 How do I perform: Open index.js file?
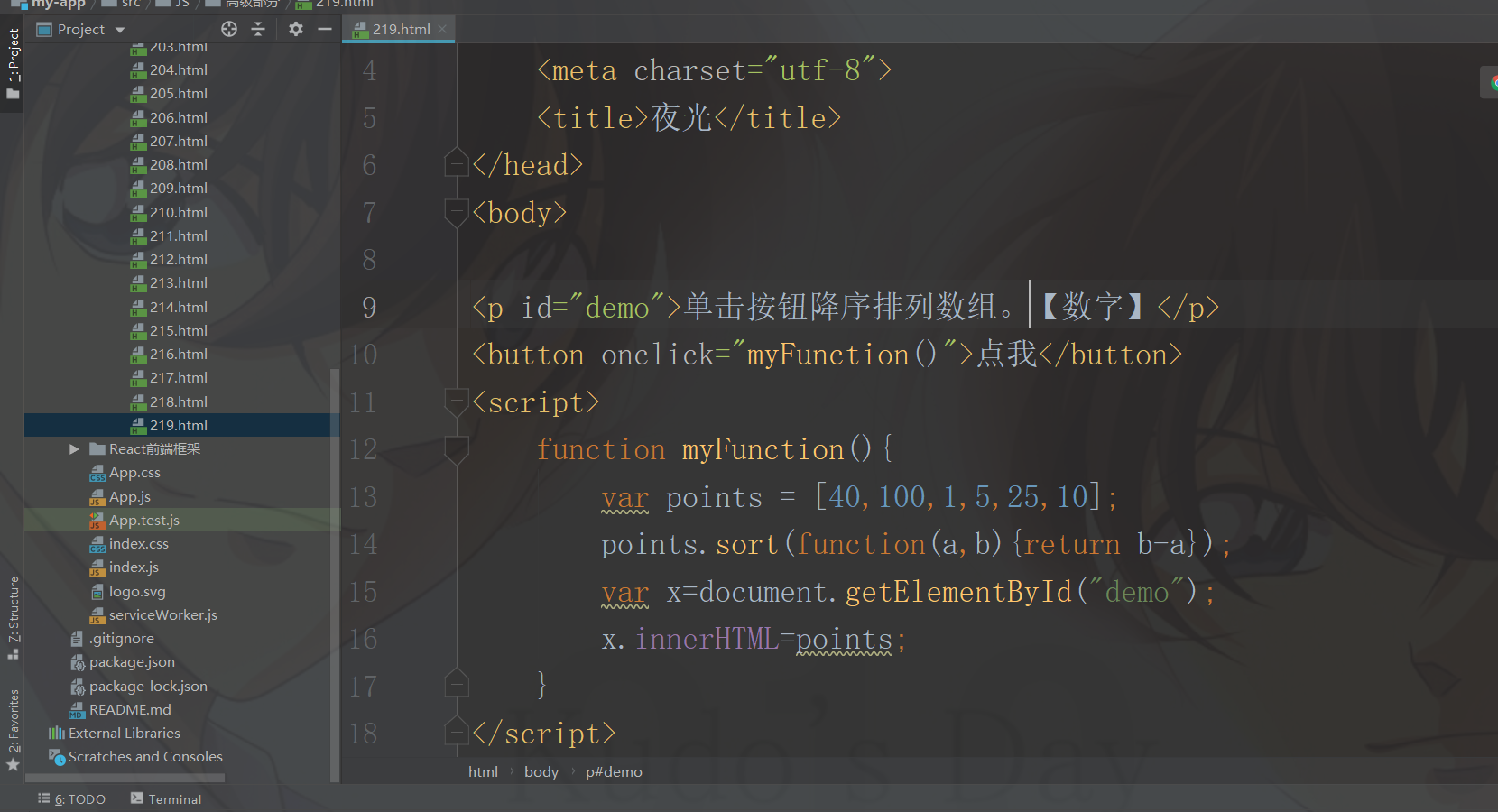[125, 567]
